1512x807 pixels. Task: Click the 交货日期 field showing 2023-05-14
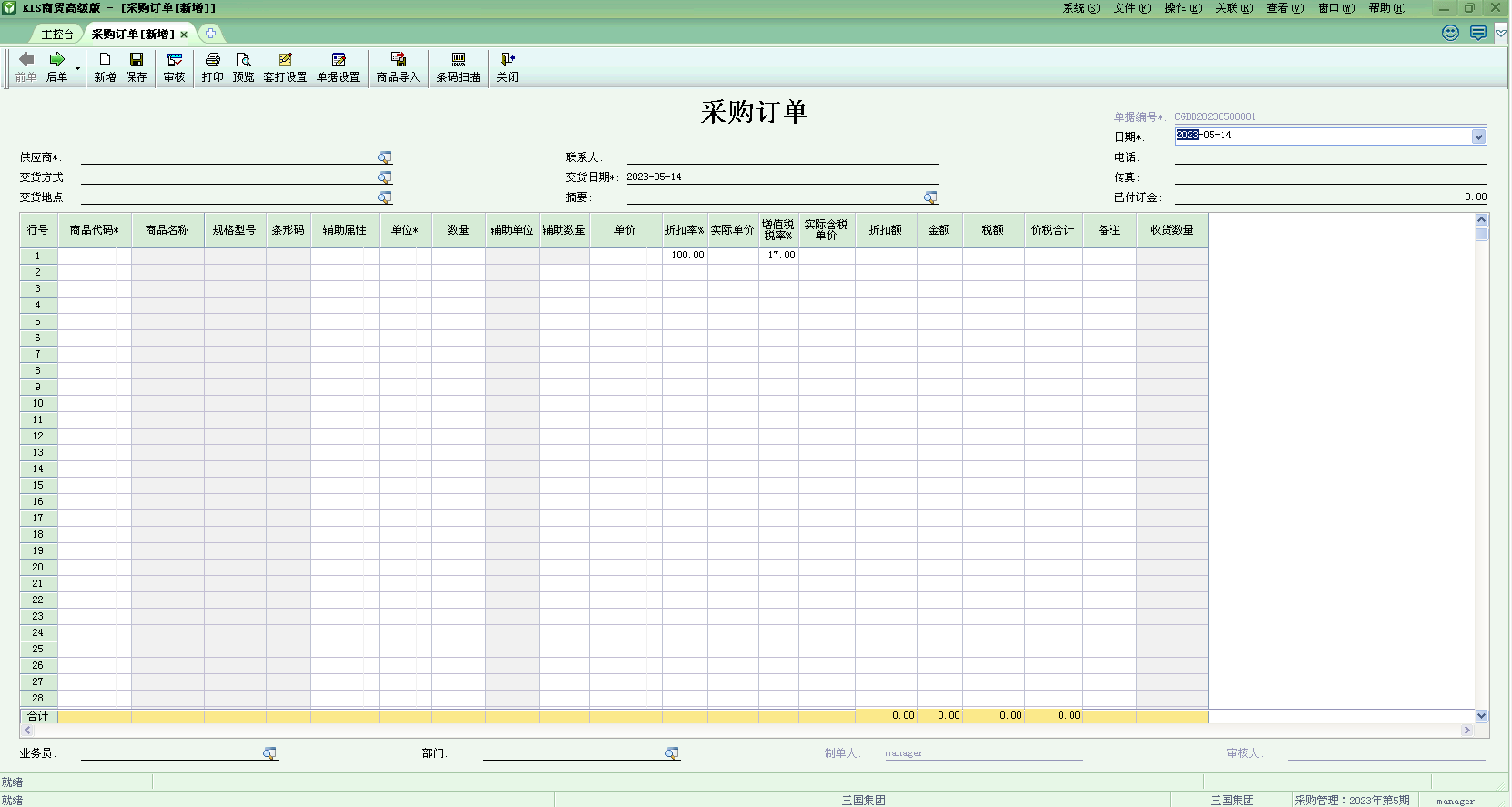point(783,177)
